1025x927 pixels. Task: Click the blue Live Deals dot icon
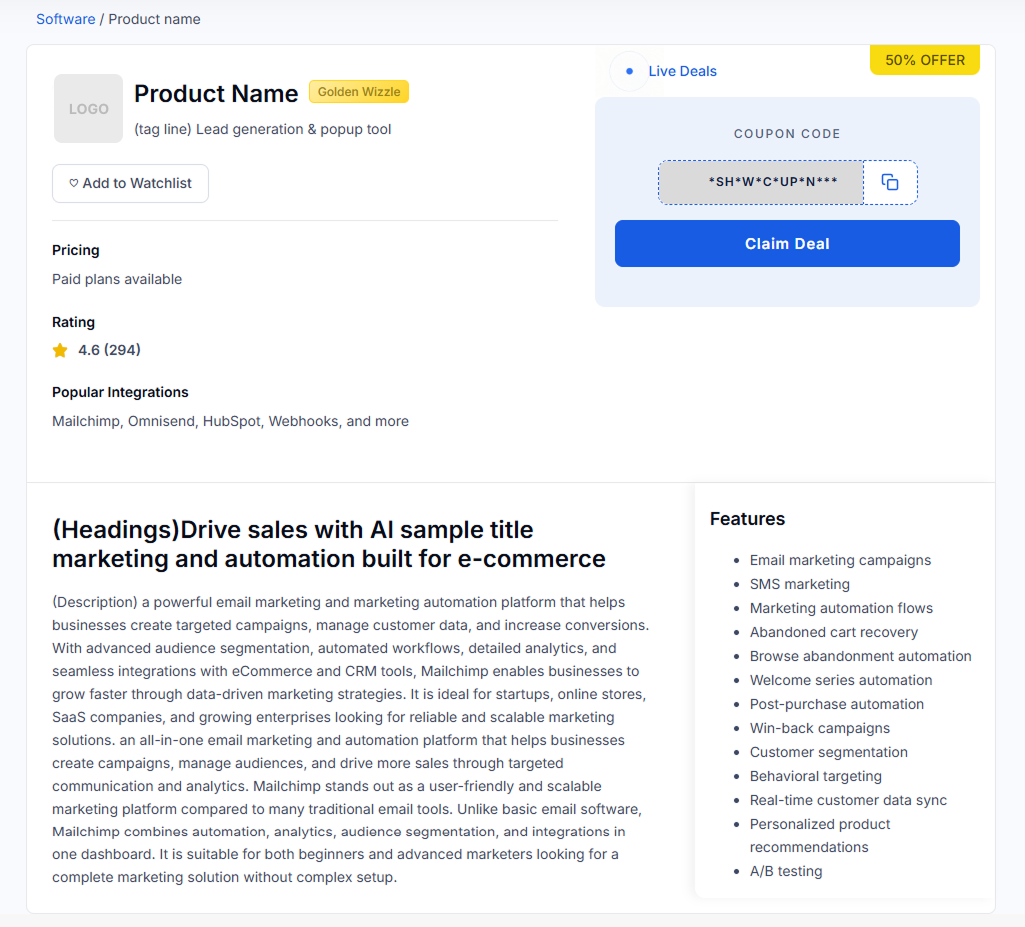(x=628, y=71)
